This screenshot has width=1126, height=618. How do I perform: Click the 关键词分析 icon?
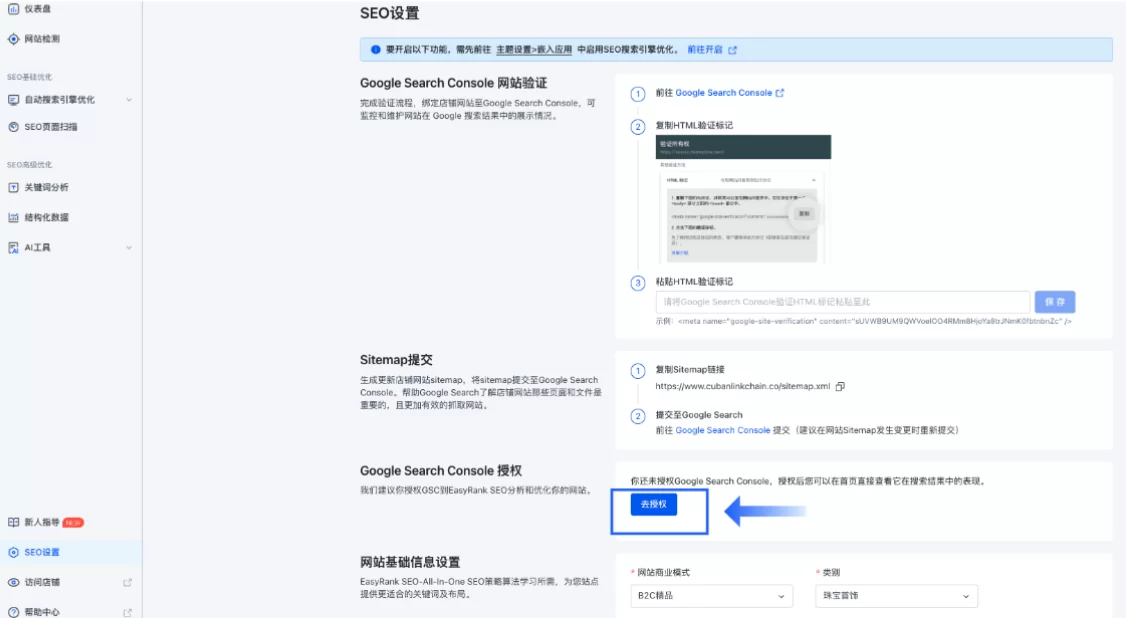tap(13, 187)
